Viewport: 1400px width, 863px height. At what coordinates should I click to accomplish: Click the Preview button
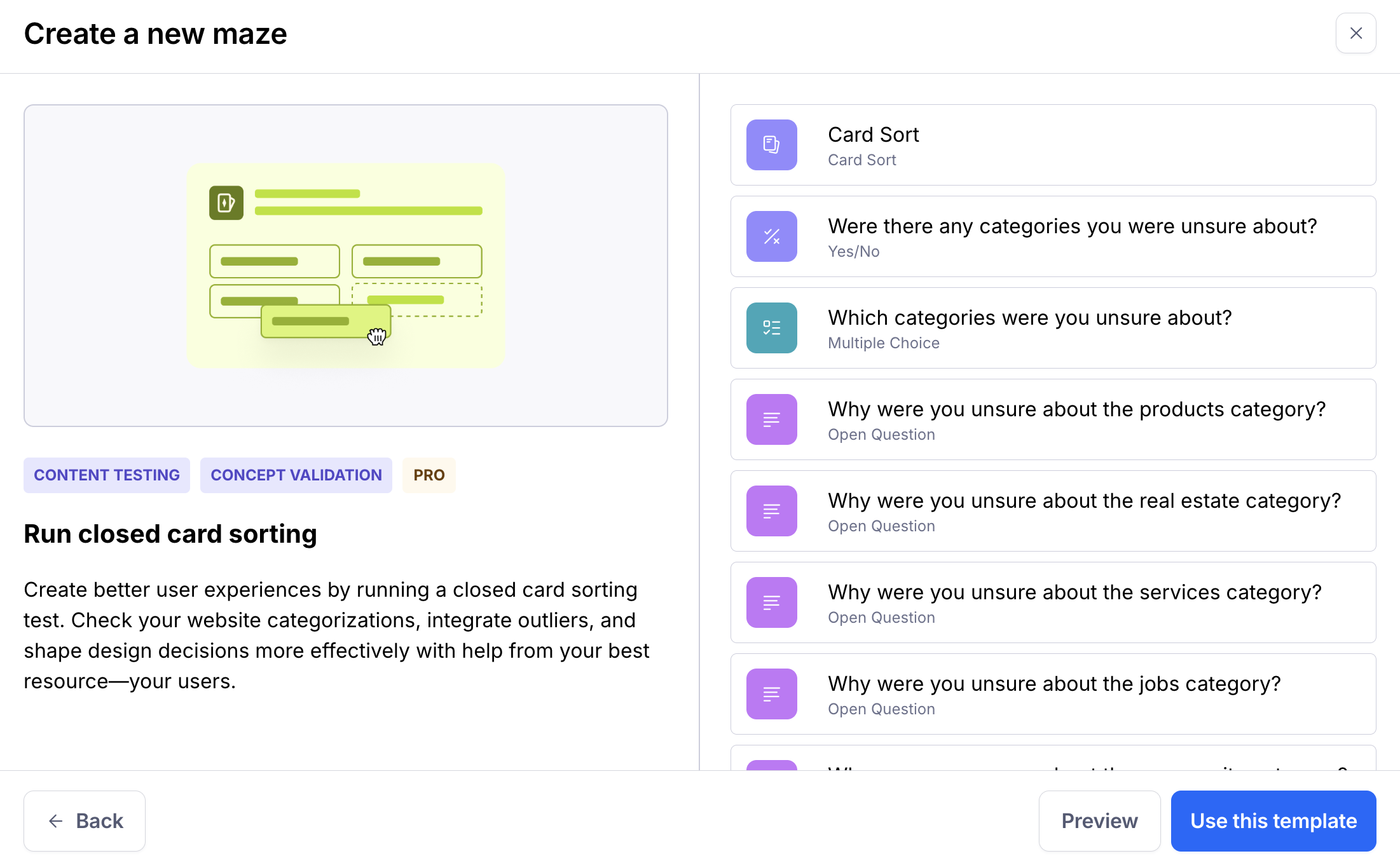click(1099, 820)
